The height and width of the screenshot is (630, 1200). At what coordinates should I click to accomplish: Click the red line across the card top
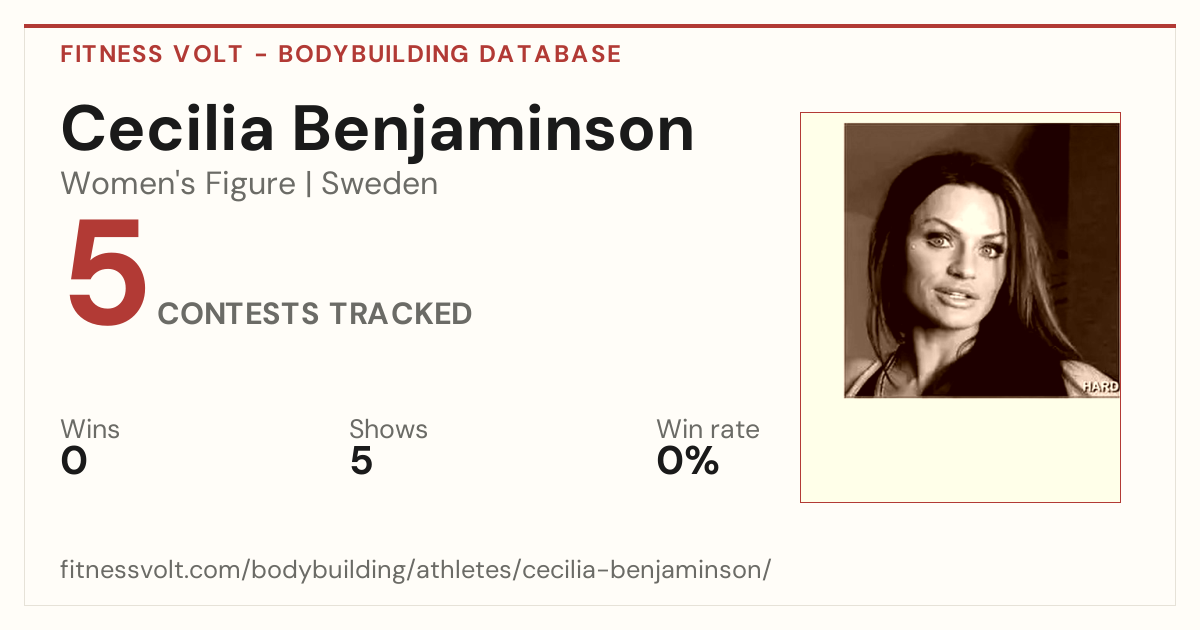pos(600,26)
